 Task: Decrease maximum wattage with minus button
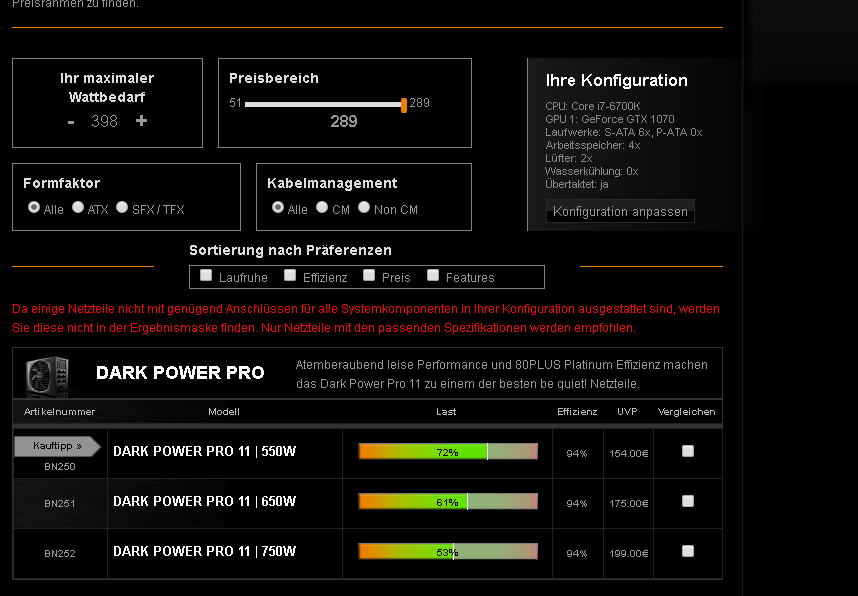71,122
